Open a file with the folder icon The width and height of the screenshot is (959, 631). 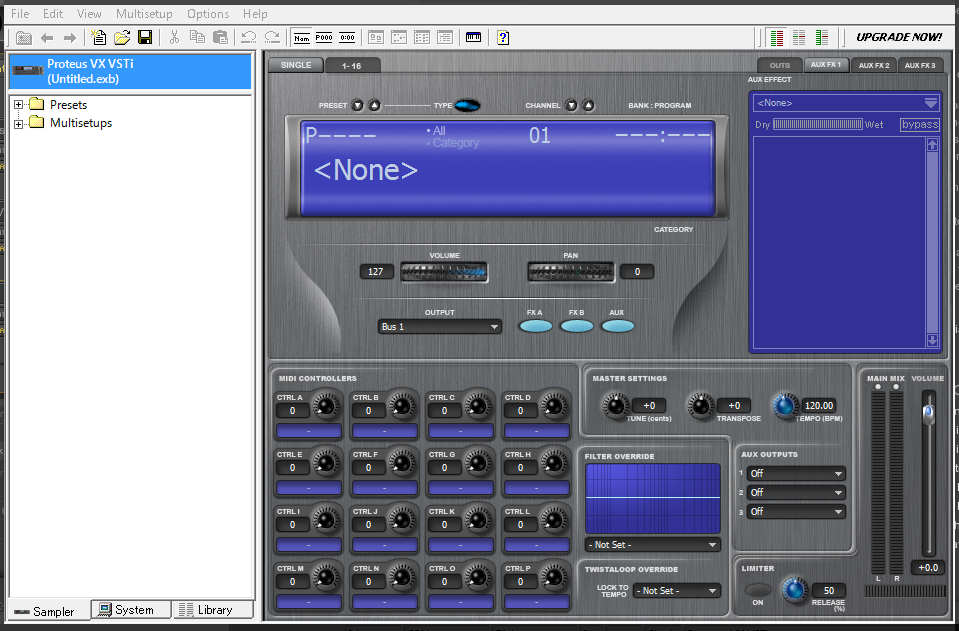[122, 37]
